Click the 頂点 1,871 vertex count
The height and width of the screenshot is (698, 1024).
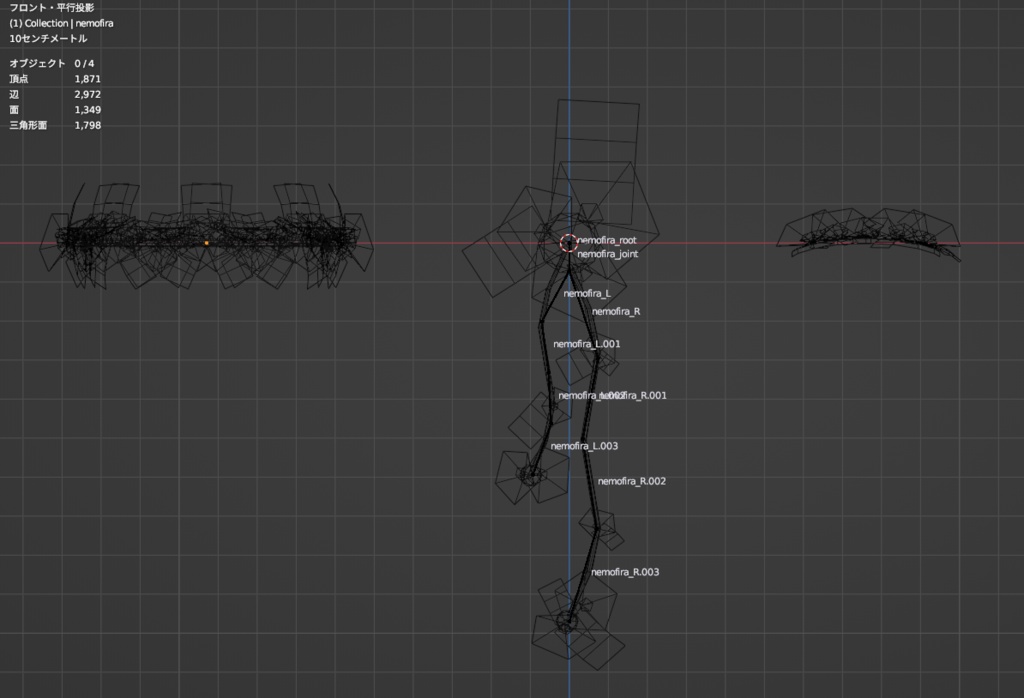tap(55, 79)
